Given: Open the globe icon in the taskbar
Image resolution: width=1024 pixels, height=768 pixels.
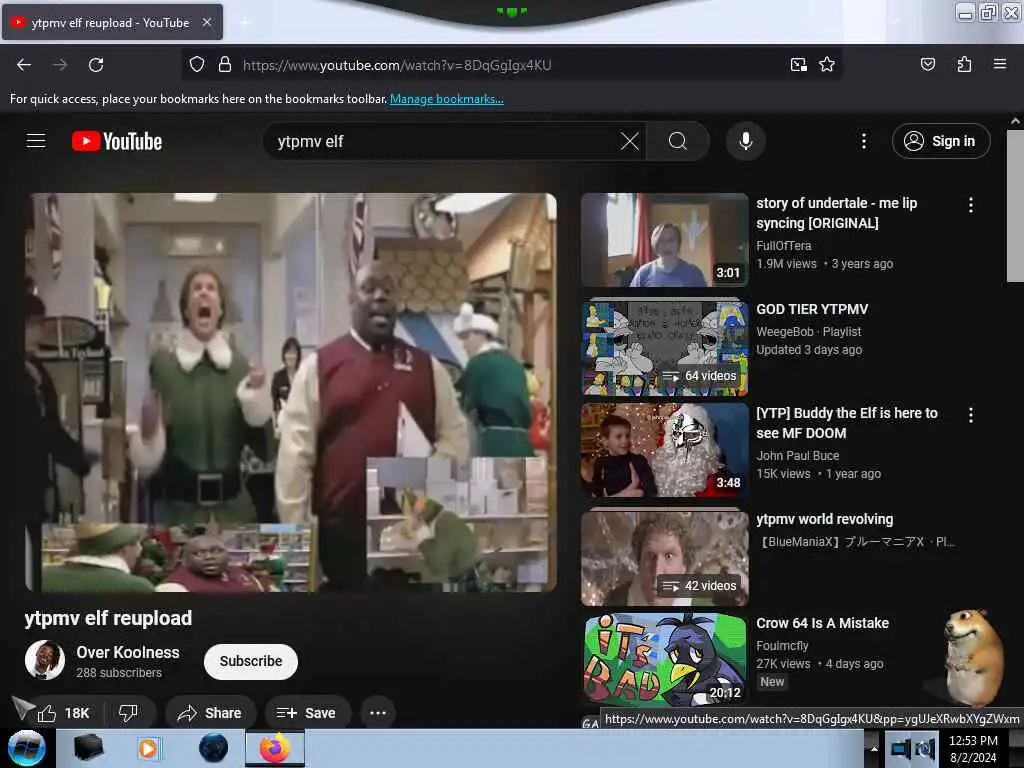Looking at the screenshot, I should (x=214, y=748).
